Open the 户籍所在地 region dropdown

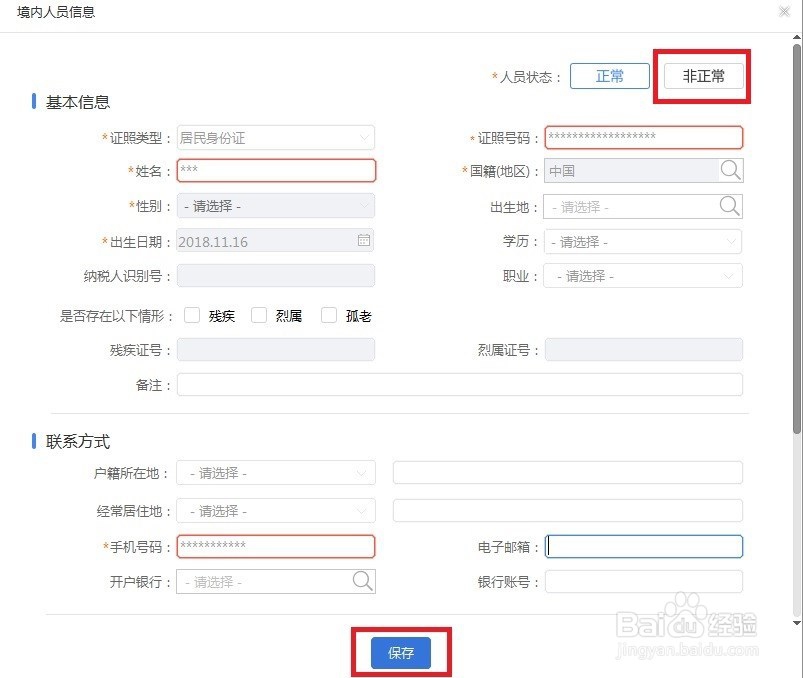coord(276,473)
